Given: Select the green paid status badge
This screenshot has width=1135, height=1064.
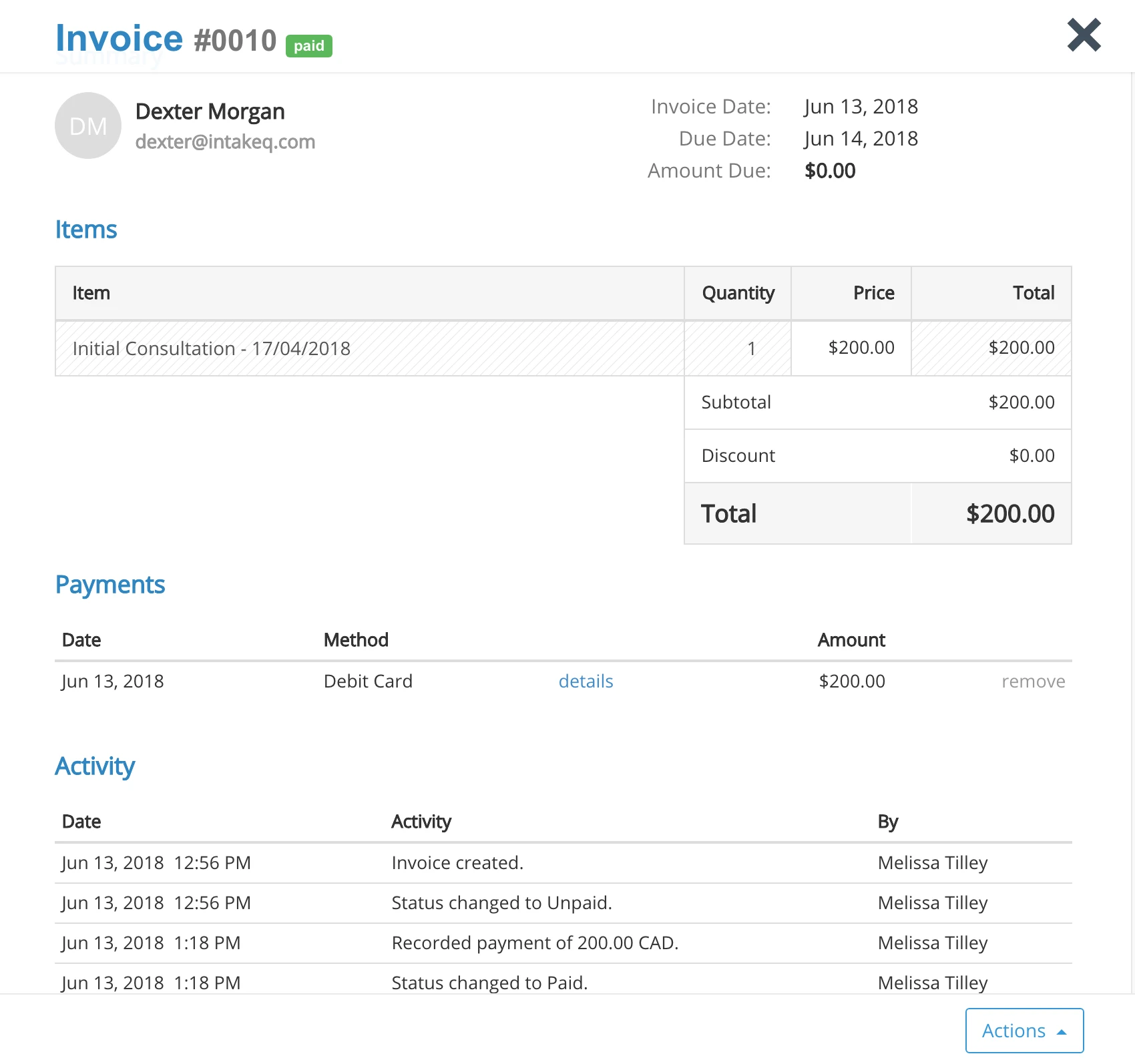Looking at the screenshot, I should [309, 45].
